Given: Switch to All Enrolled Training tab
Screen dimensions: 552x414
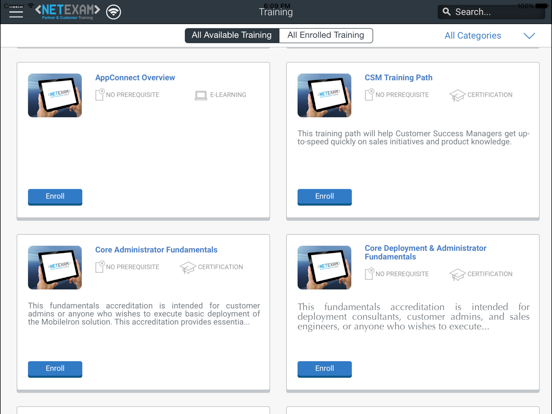Looking at the screenshot, I should tap(326, 35).
